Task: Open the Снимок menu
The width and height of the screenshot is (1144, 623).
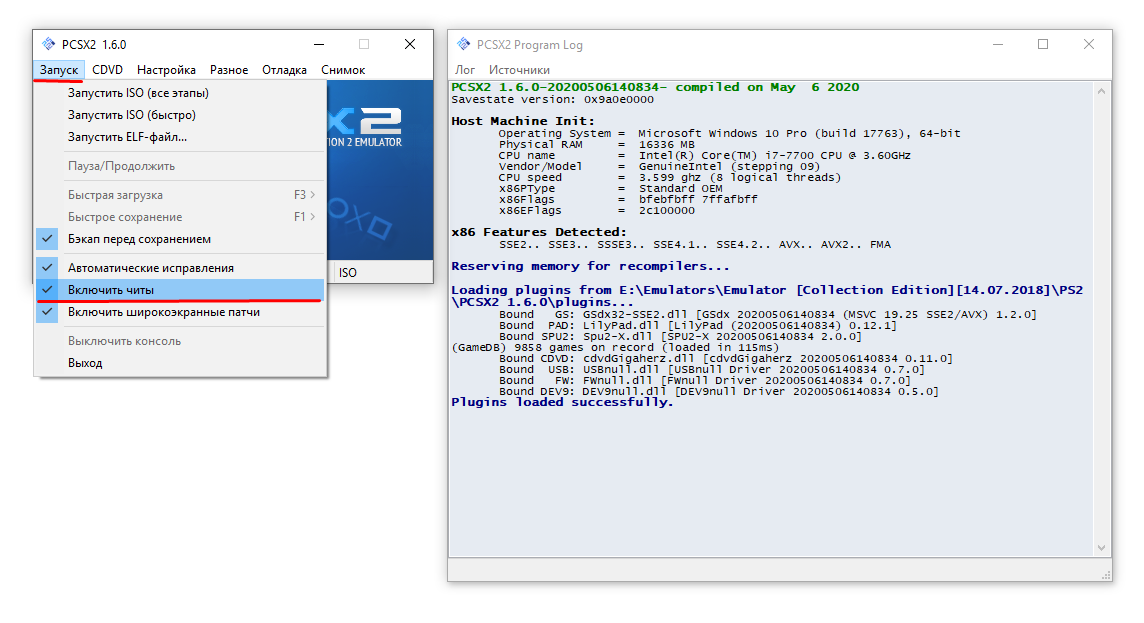Action: (x=343, y=70)
